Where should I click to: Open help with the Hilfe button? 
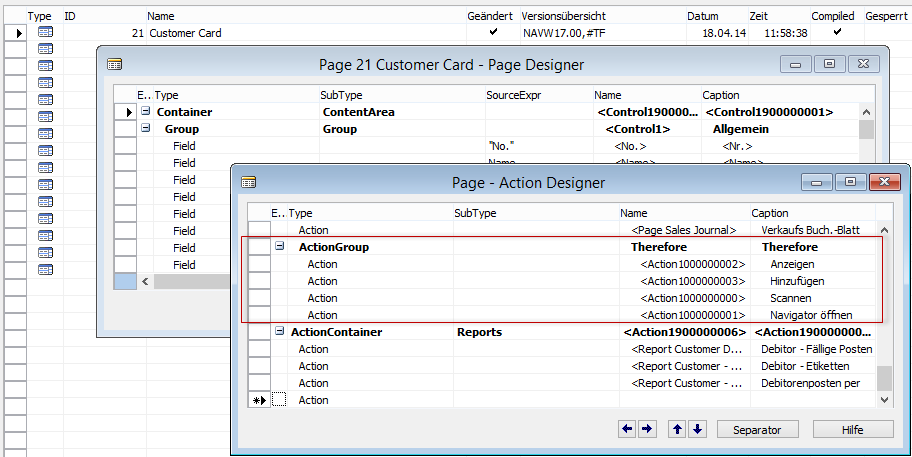click(853, 429)
